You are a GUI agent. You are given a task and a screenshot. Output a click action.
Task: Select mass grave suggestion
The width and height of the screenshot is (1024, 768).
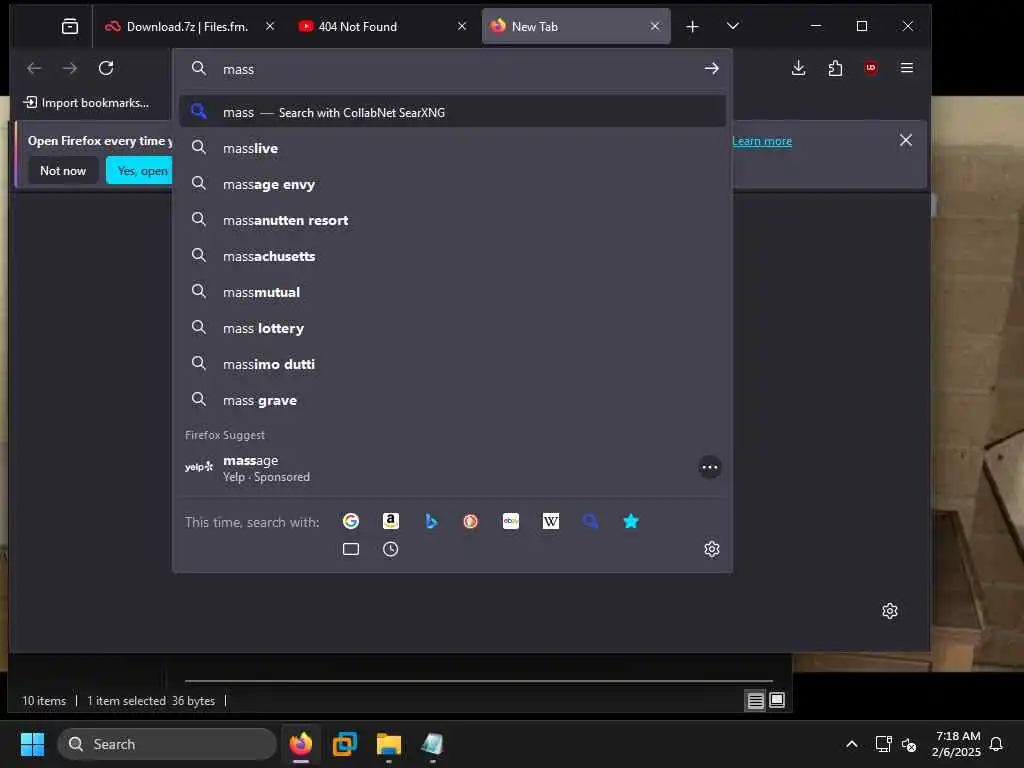pos(452,400)
